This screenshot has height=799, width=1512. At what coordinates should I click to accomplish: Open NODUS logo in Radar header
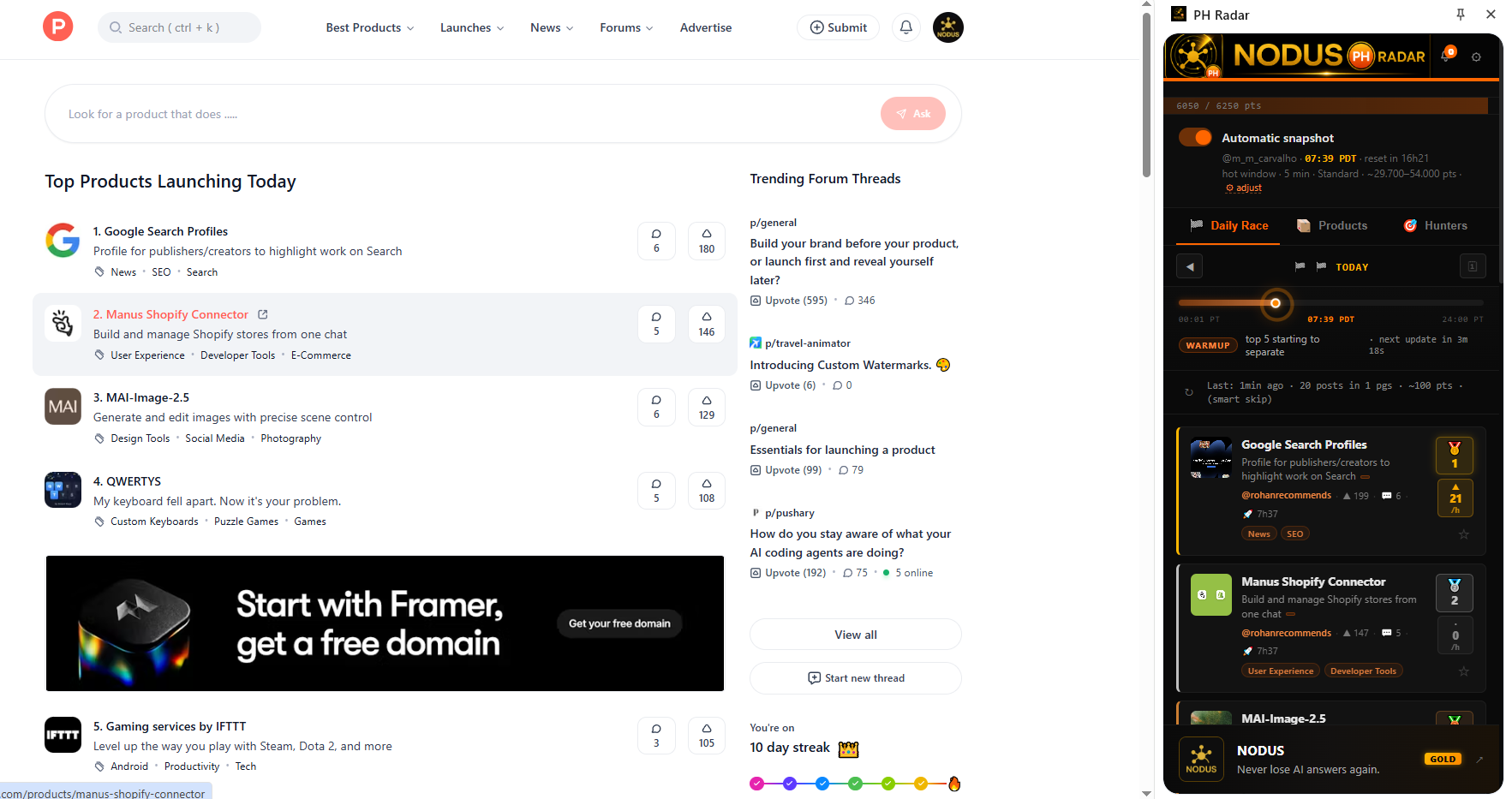click(1194, 57)
